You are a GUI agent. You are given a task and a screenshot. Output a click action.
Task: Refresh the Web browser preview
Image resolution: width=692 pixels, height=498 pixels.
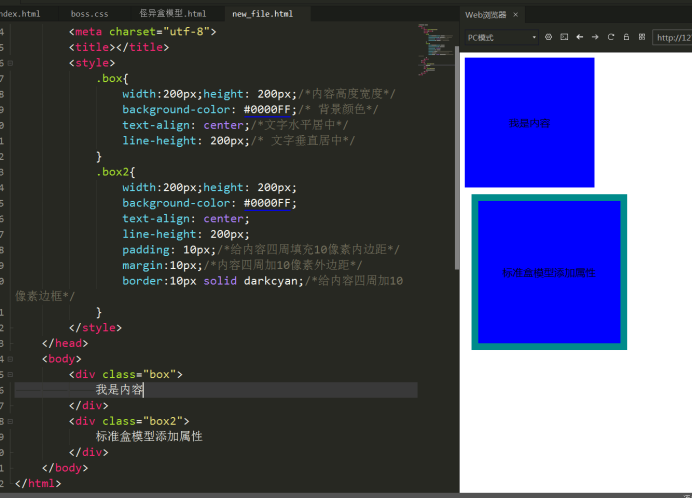point(611,37)
